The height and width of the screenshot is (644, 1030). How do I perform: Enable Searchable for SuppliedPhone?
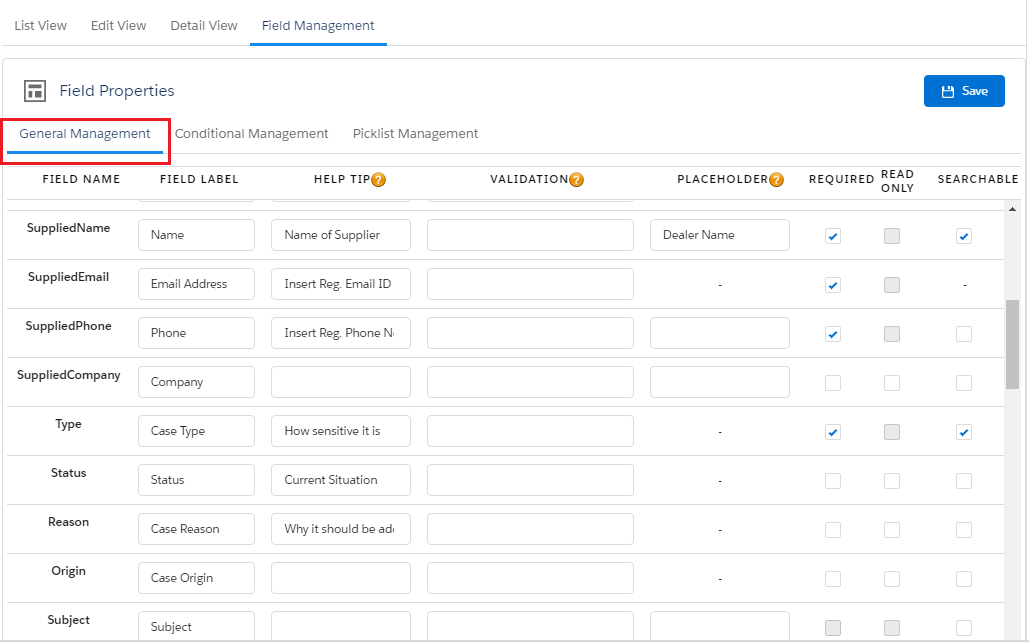click(963, 334)
